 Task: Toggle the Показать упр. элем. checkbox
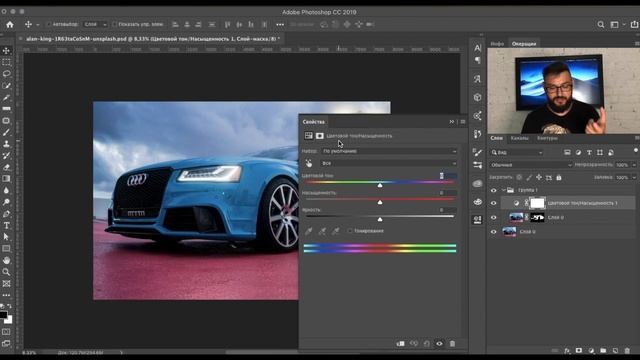coord(114,24)
